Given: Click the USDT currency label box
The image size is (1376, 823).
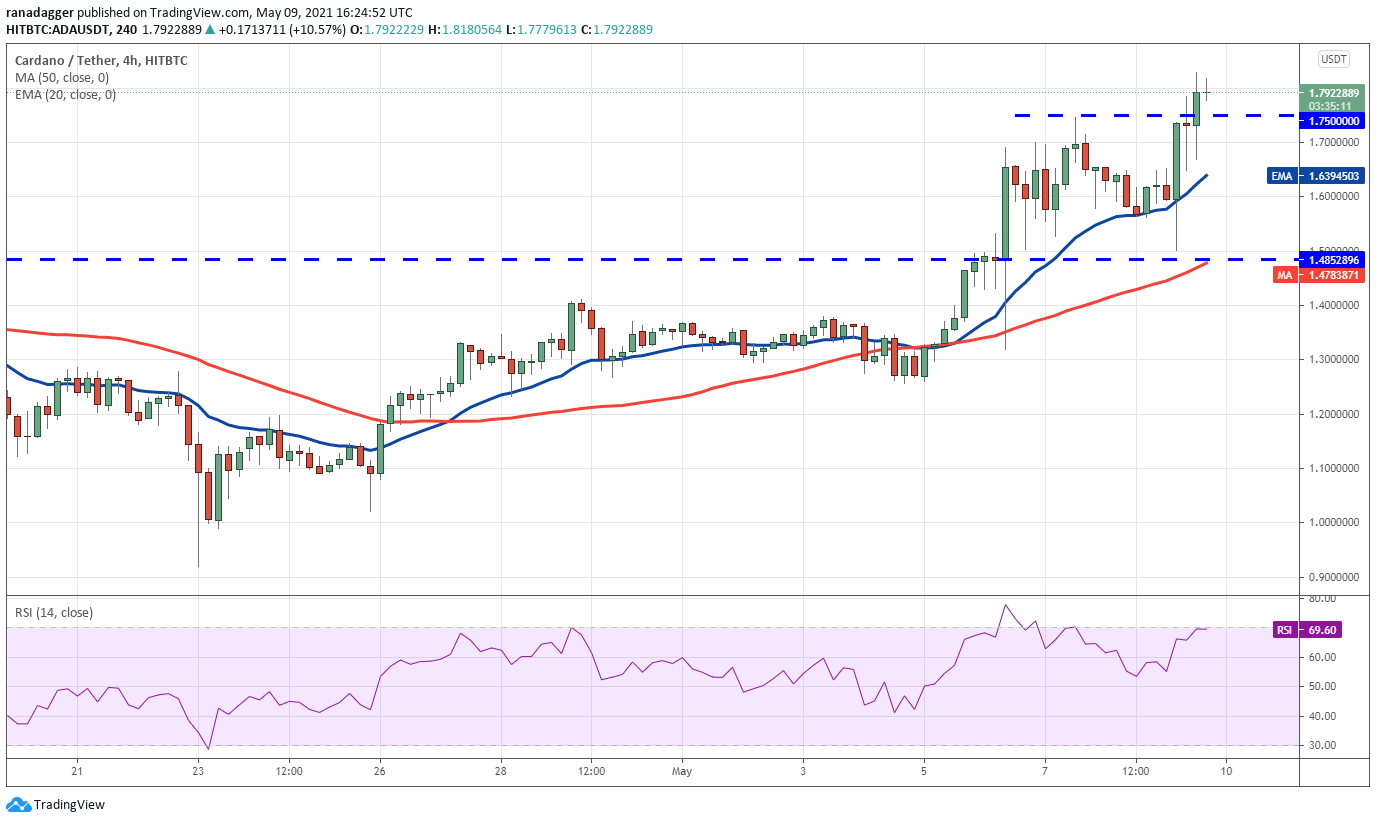Looking at the screenshot, I should click(x=1334, y=59).
